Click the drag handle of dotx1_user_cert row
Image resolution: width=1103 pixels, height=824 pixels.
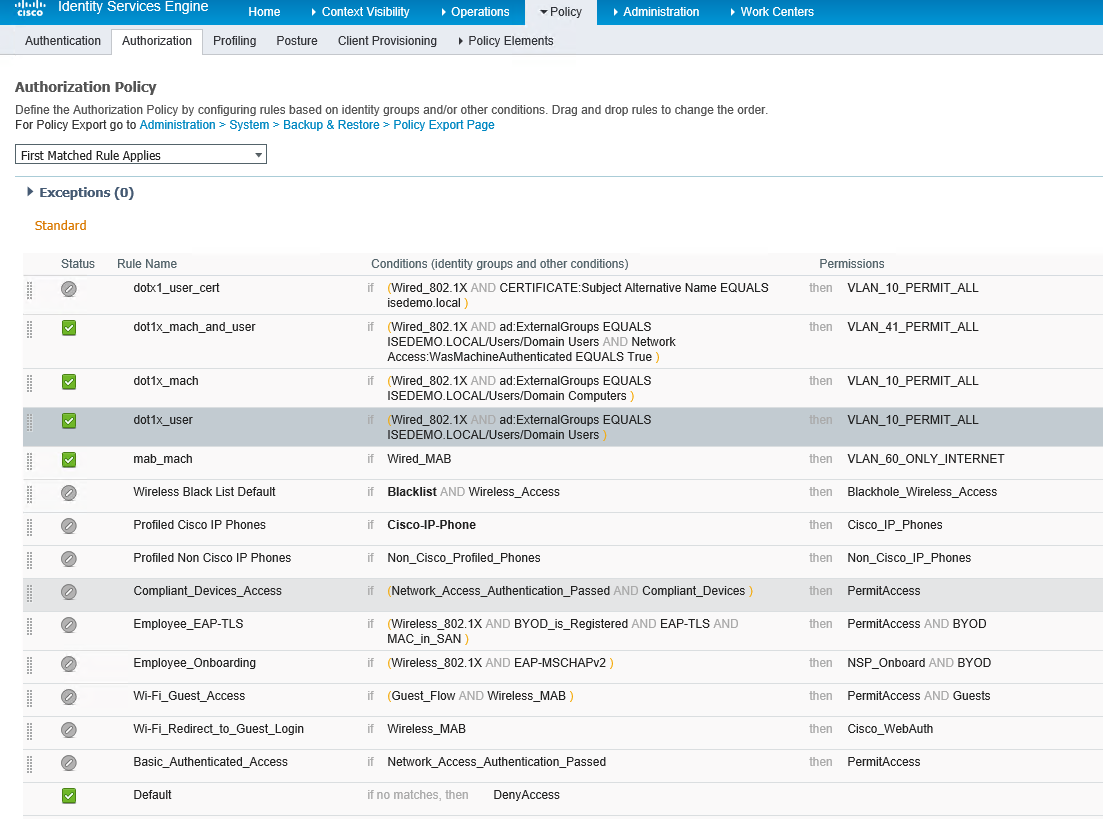[x=30, y=290]
